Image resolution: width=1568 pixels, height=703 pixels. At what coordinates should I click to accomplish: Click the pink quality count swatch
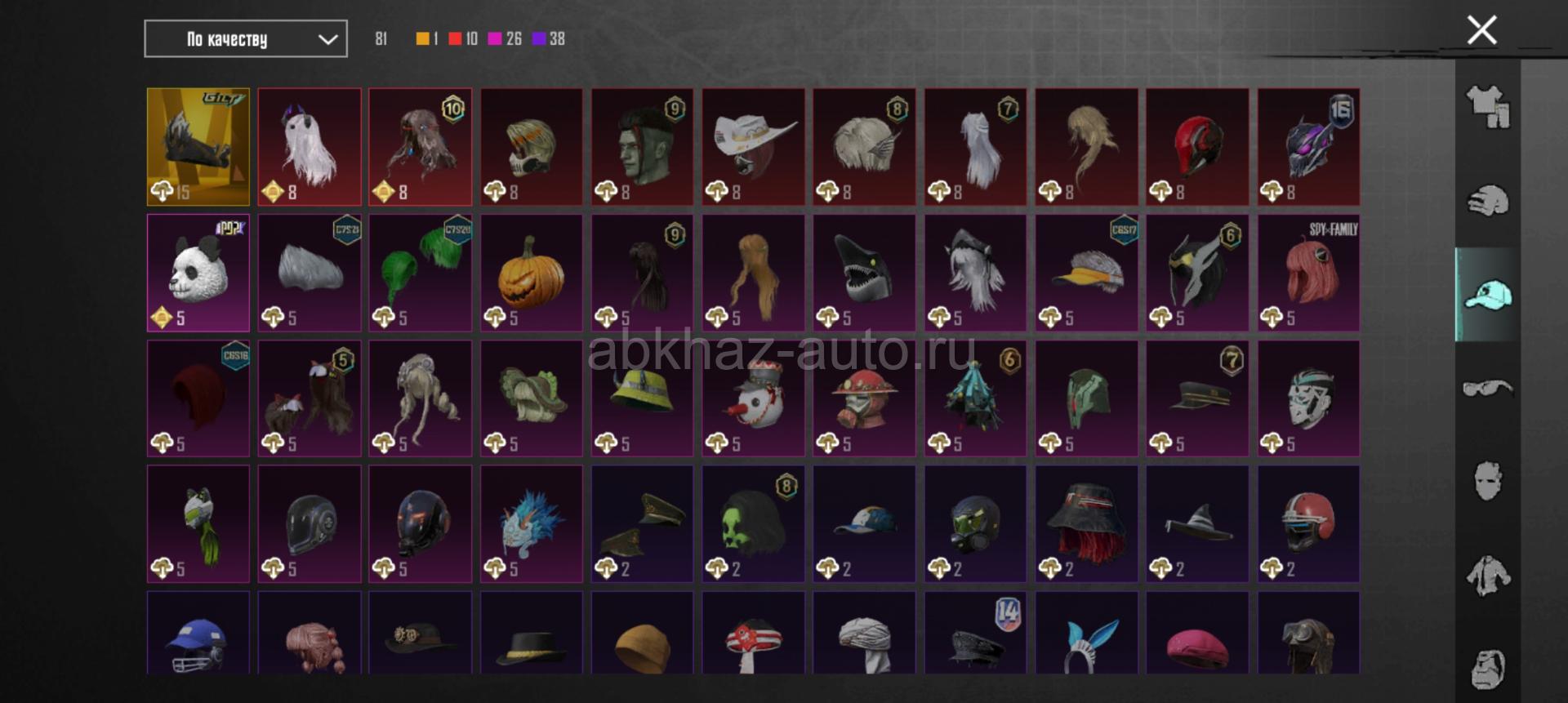(x=495, y=38)
